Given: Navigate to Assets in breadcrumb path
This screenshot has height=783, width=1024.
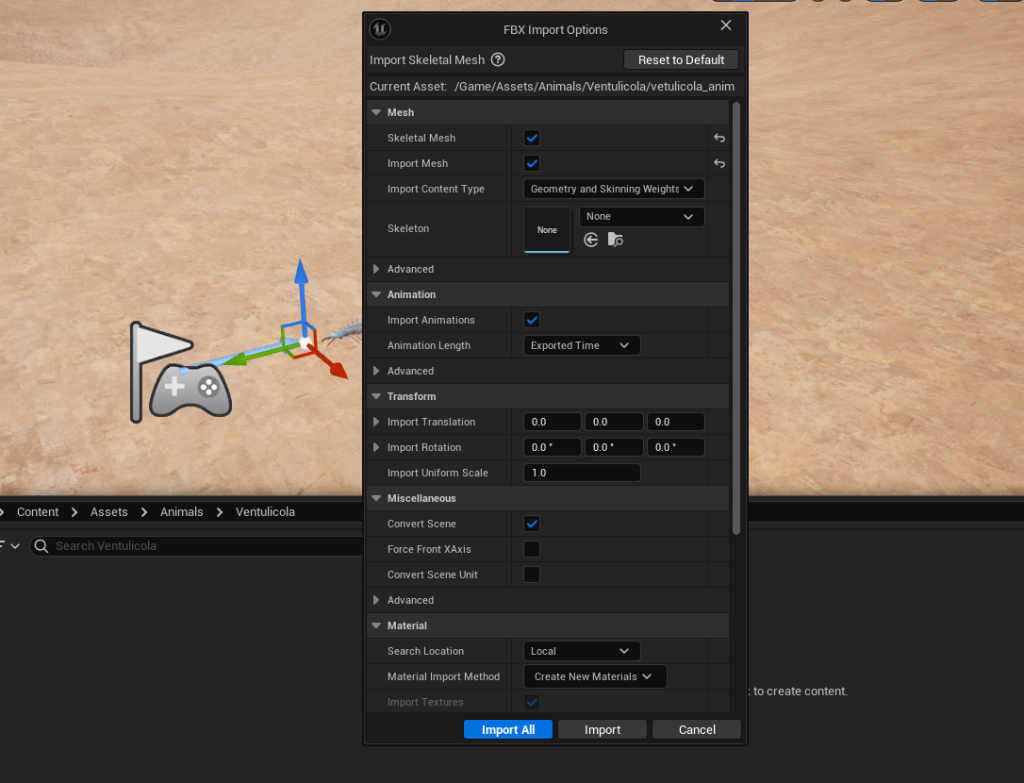Looking at the screenshot, I should pyautogui.click(x=109, y=512).
